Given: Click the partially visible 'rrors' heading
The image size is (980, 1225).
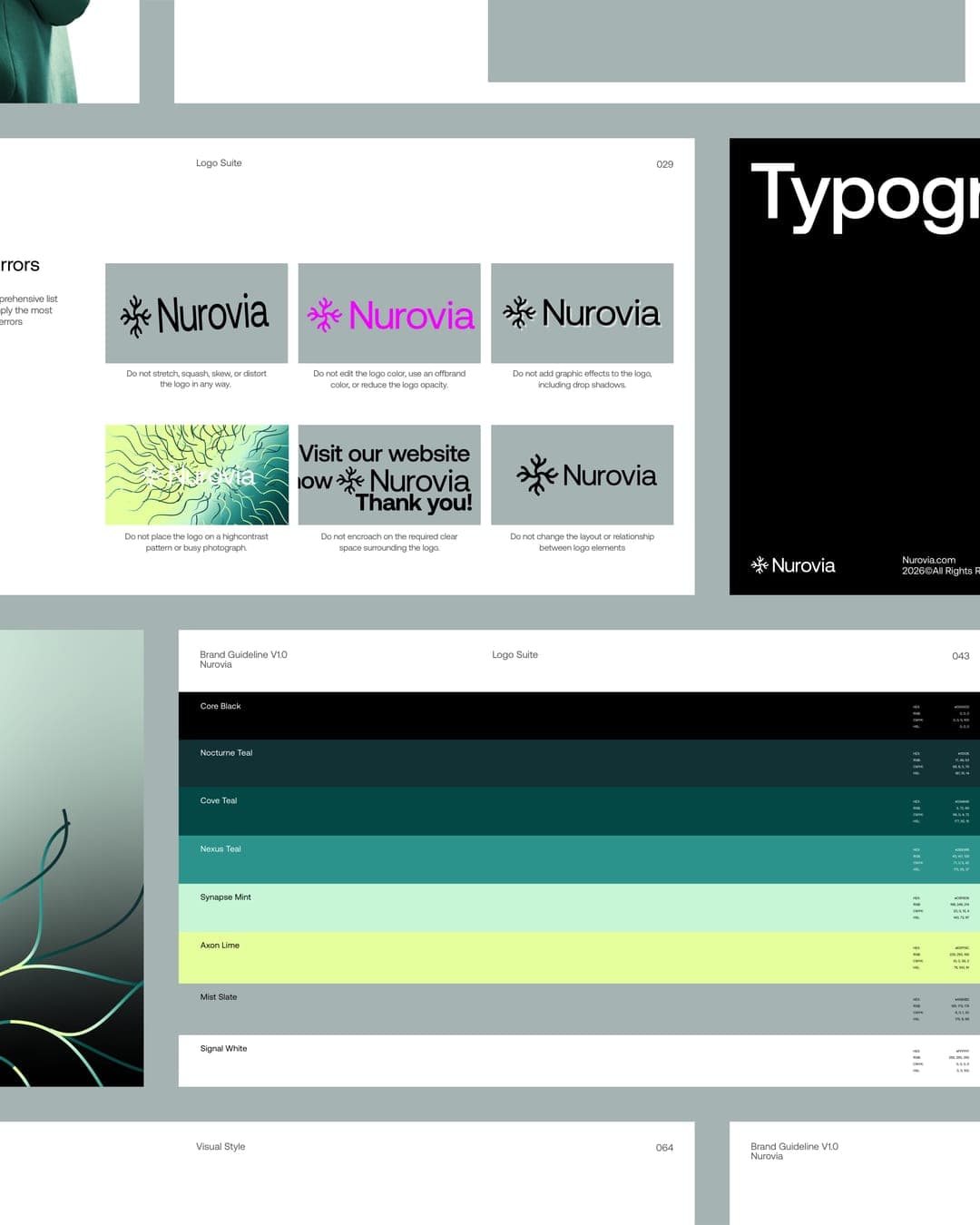Looking at the screenshot, I should click(19, 265).
